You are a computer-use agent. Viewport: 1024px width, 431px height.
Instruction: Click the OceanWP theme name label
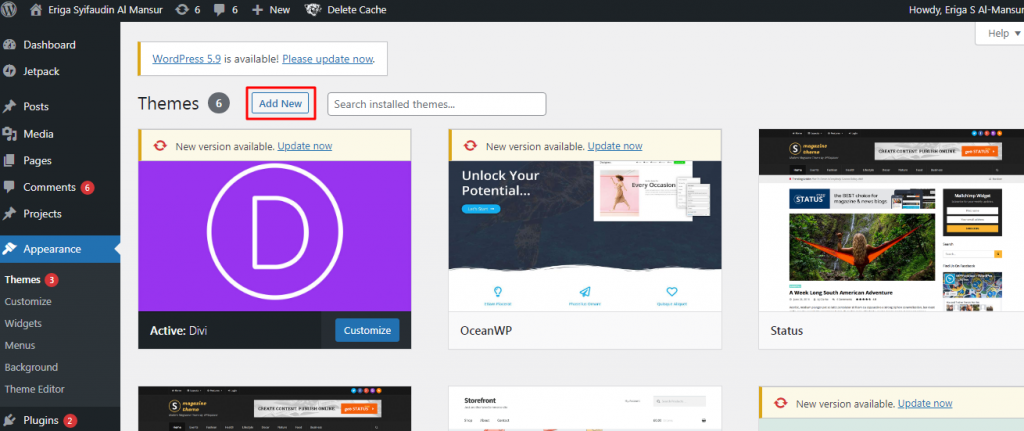coord(486,330)
